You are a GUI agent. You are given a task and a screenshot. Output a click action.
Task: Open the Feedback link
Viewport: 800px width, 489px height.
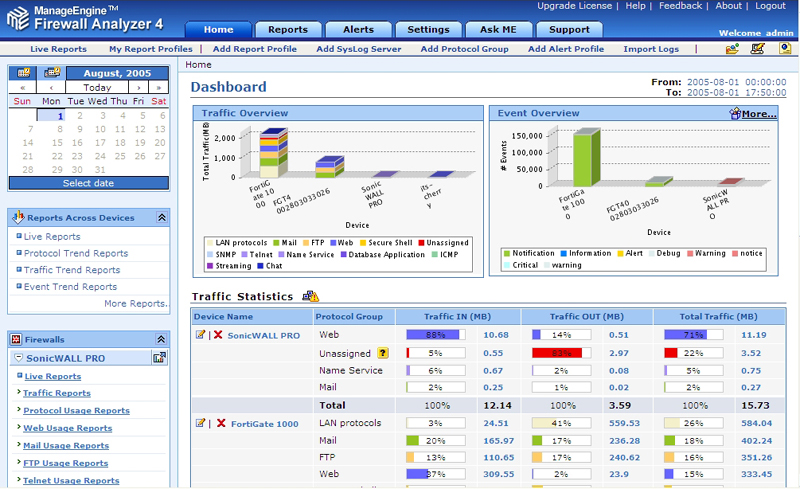tap(681, 6)
